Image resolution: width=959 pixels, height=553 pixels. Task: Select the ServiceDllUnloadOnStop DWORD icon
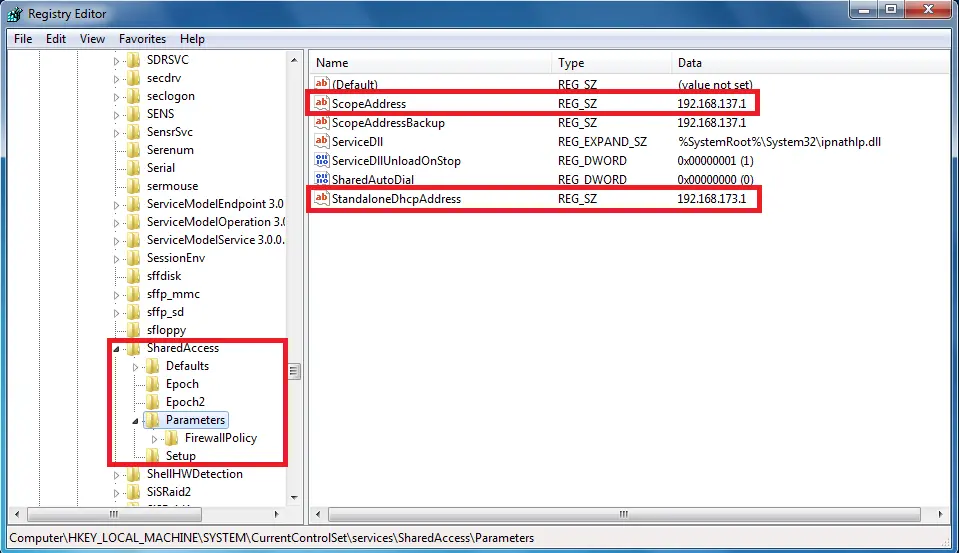pyautogui.click(x=322, y=160)
